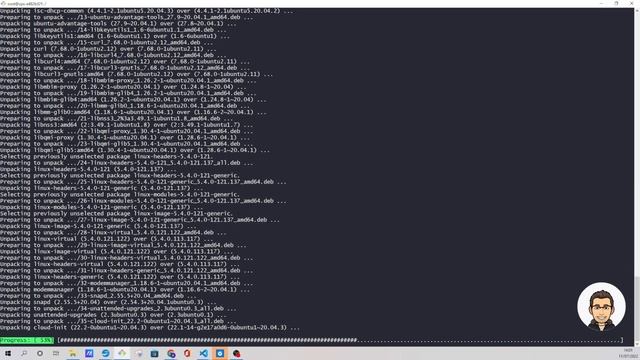Click line Unpacking libmm-glib0:amd64
This screenshot has height=360, width=640.
pos(133,112)
